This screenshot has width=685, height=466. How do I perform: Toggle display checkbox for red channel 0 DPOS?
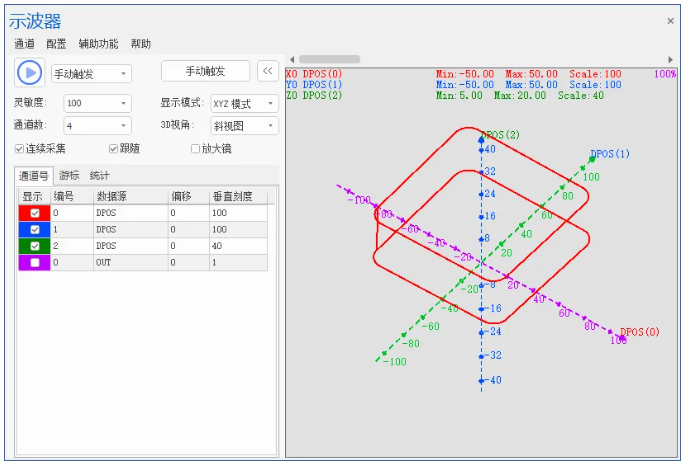(35, 213)
